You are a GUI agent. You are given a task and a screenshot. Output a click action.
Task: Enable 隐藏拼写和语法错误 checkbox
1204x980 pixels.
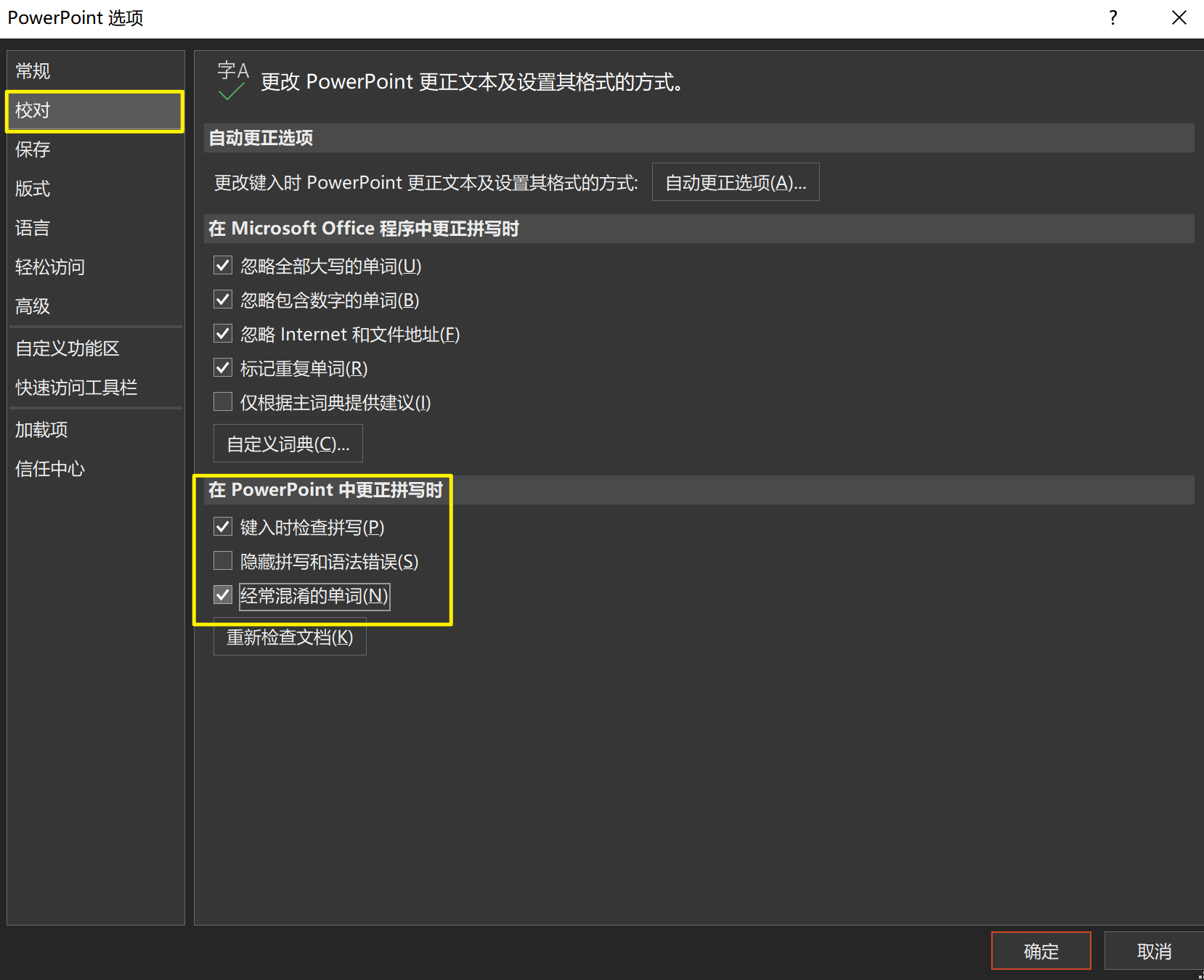tap(223, 561)
